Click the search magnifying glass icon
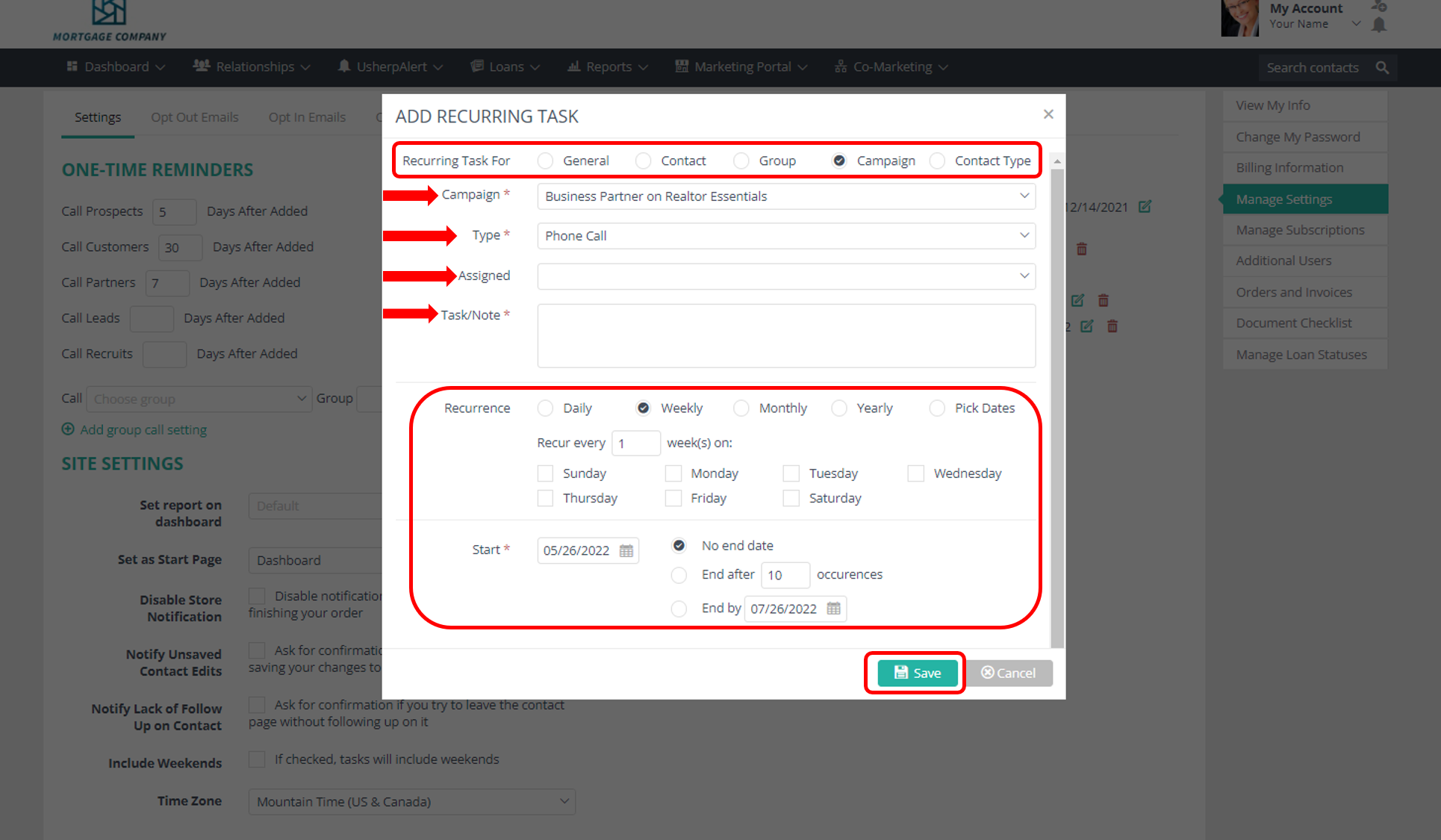The height and width of the screenshot is (840, 1441). click(1383, 67)
